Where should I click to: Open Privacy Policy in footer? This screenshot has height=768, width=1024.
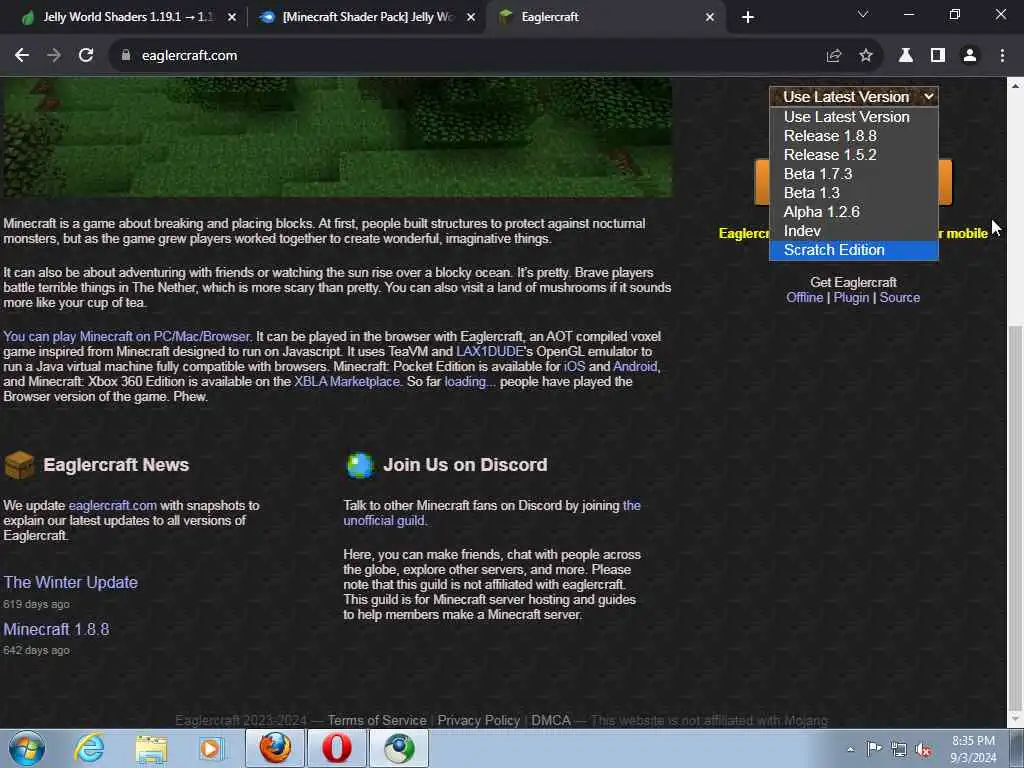coord(479,720)
